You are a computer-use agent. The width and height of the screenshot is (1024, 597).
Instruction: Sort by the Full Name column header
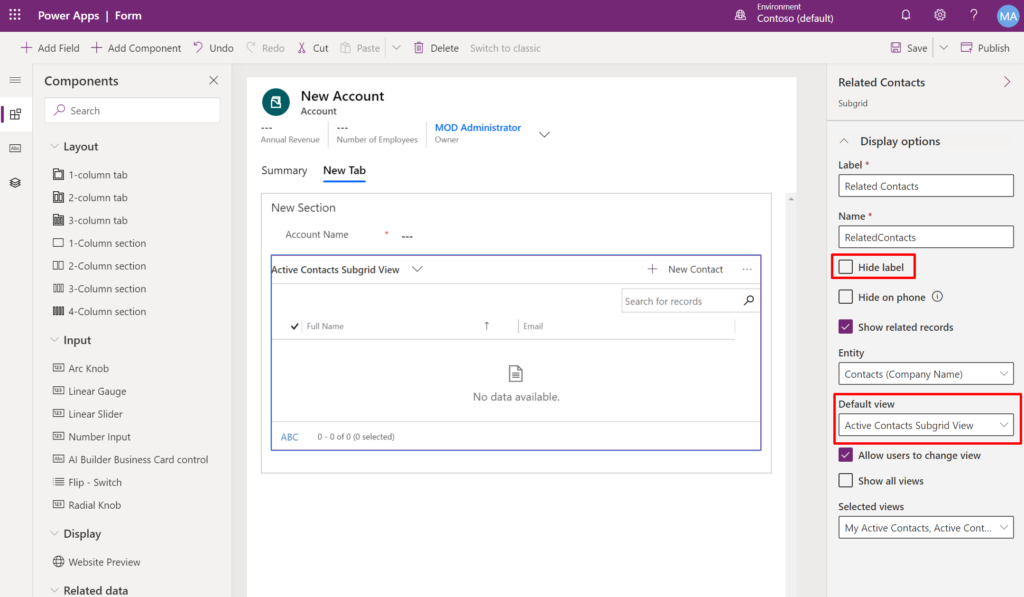[x=325, y=326]
